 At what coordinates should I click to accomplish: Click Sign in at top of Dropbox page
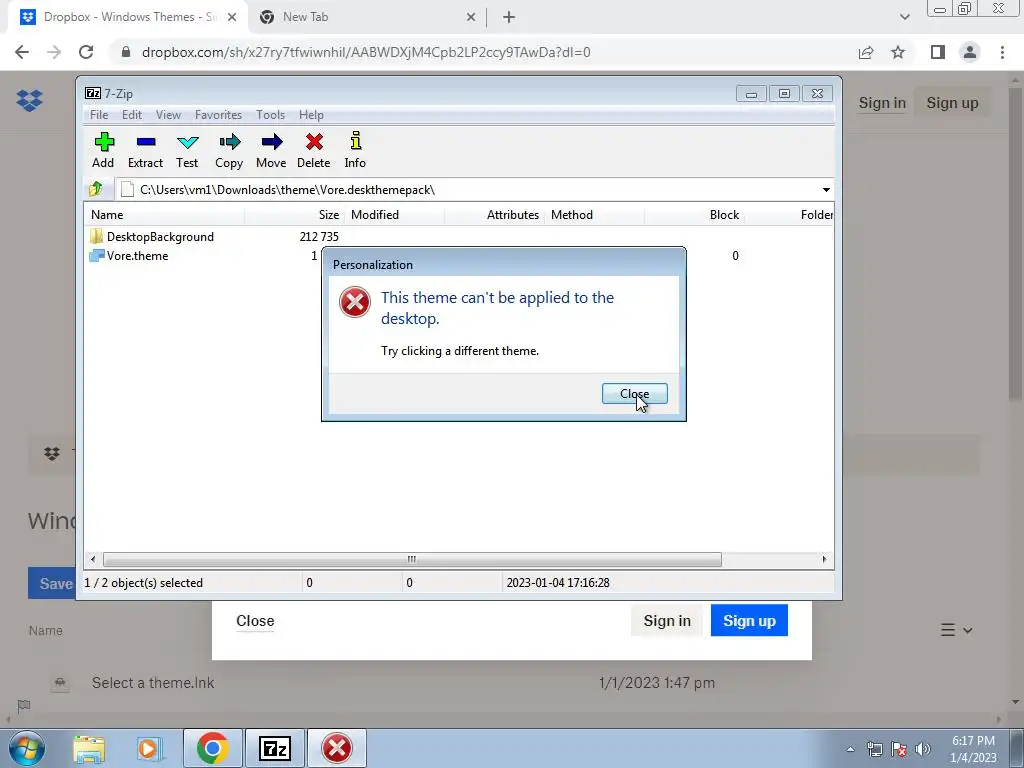882,103
